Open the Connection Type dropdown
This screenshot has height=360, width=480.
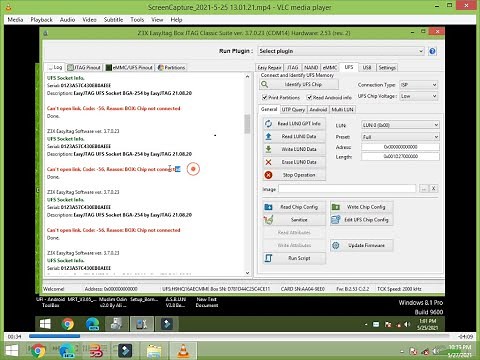pos(419,85)
